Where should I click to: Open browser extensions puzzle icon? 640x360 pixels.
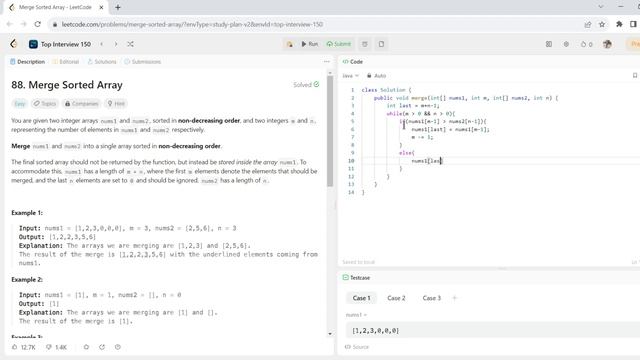pos(619,24)
